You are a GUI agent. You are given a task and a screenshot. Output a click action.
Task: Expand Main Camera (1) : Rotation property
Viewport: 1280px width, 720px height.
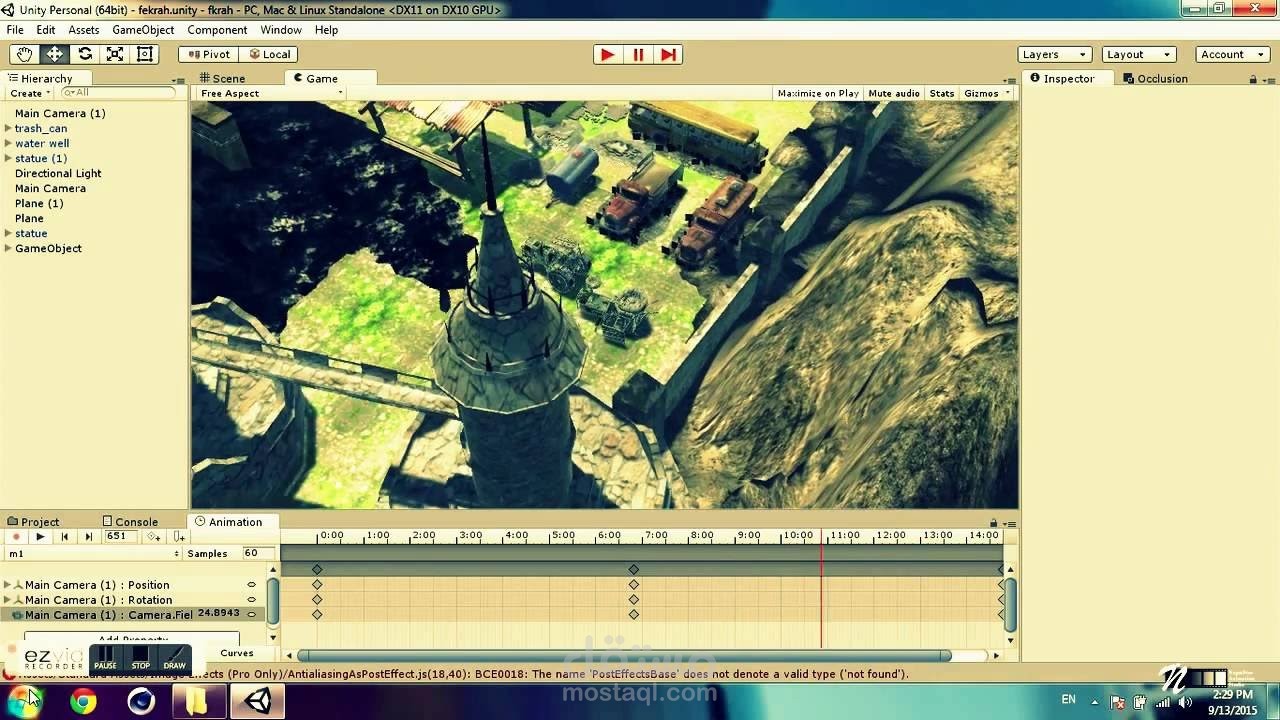click(x=7, y=600)
